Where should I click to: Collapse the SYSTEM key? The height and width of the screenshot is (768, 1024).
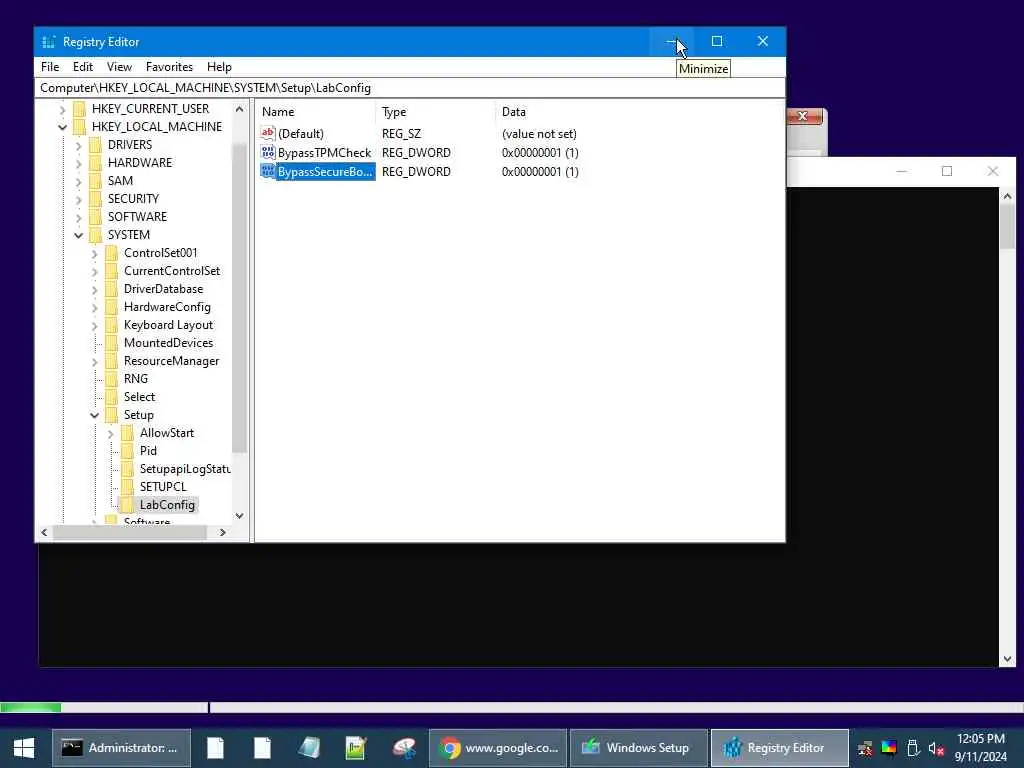78,235
